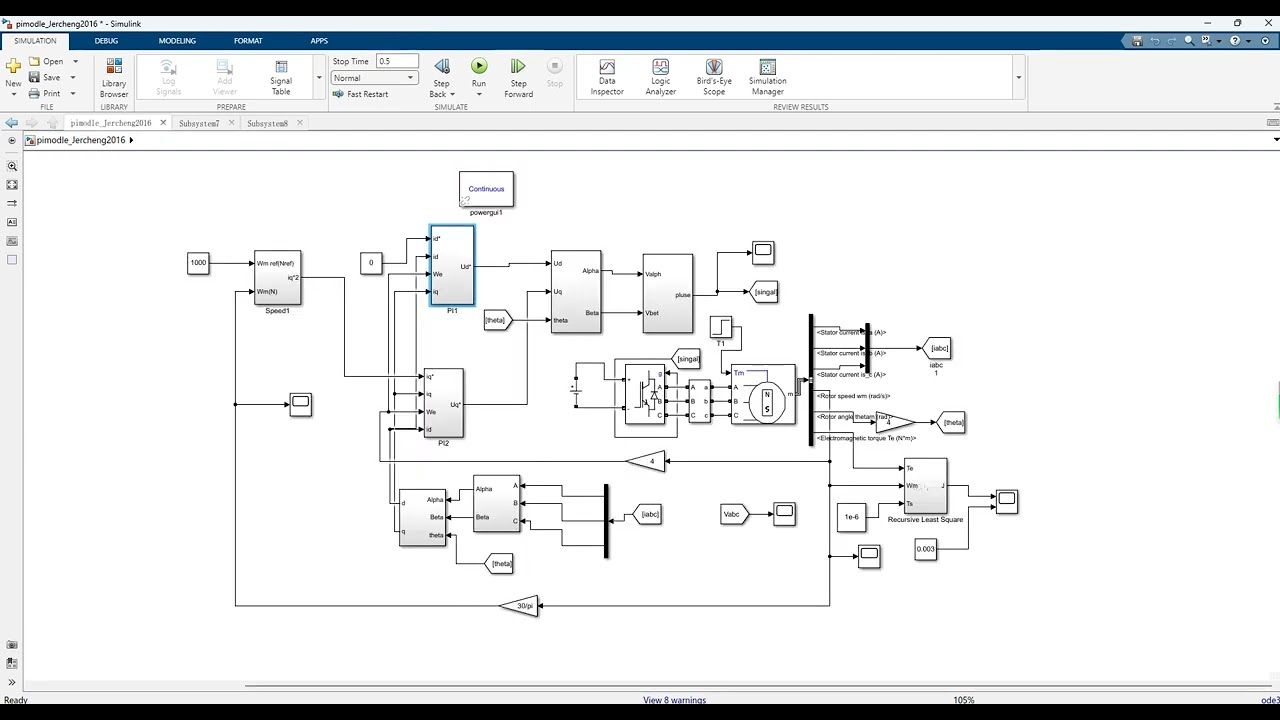Click the Open folder icon
1280x720 pixels.
click(35, 61)
